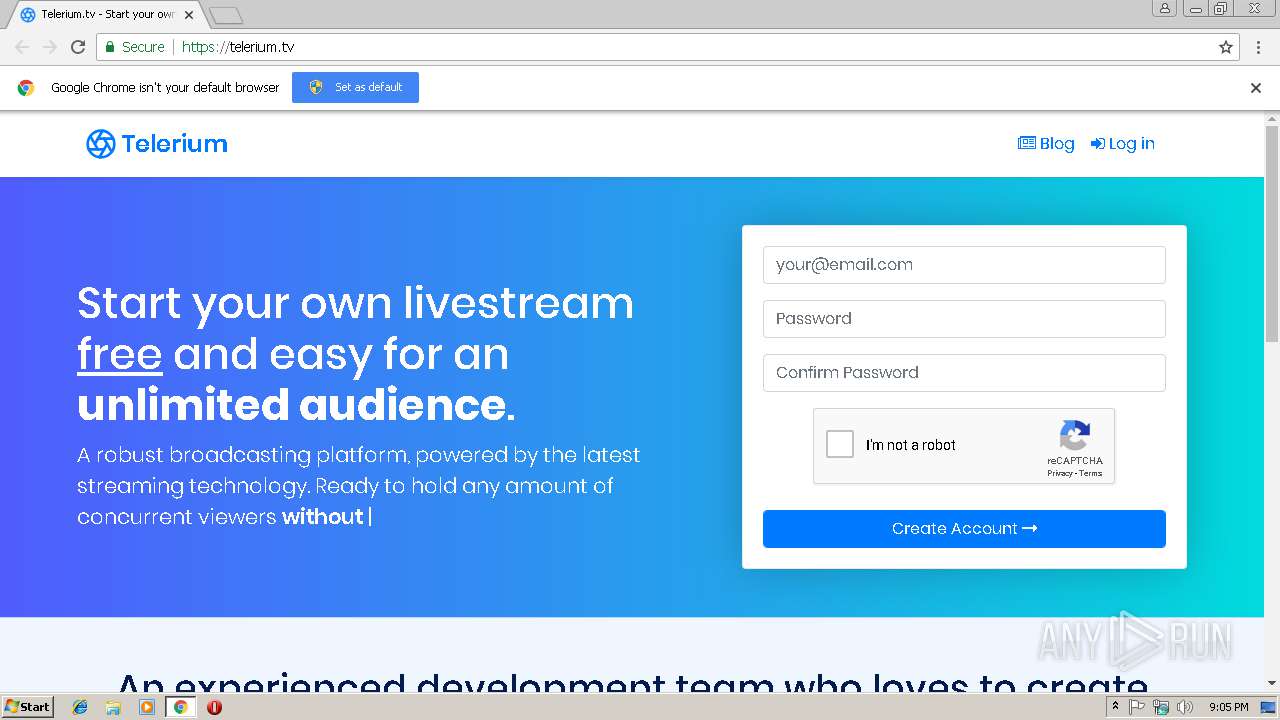
Task: Click the Blog newspaper icon
Action: click(1027, 143)
